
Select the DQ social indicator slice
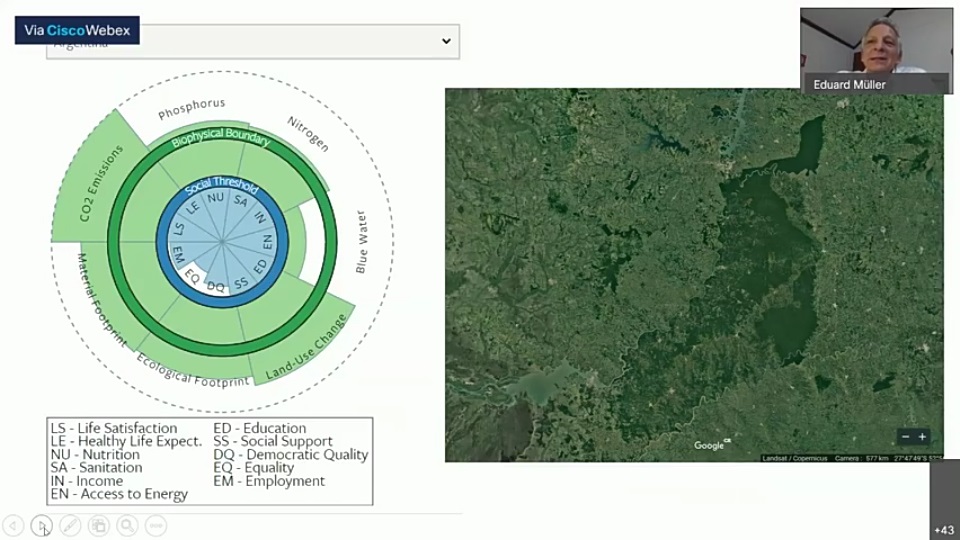[x=216, y=286]
